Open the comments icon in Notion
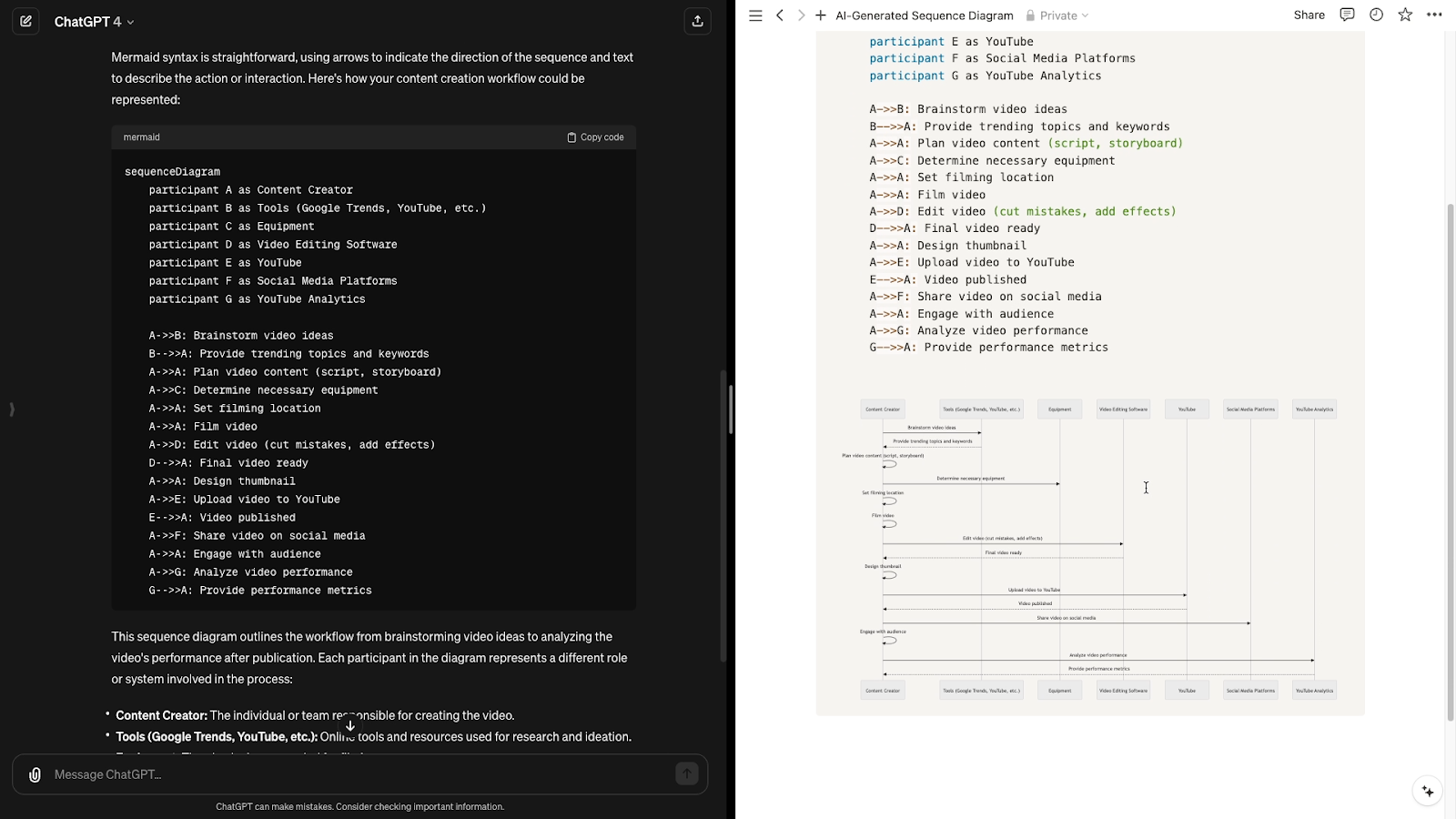The image size is (1456, 819). [1347, 15]
